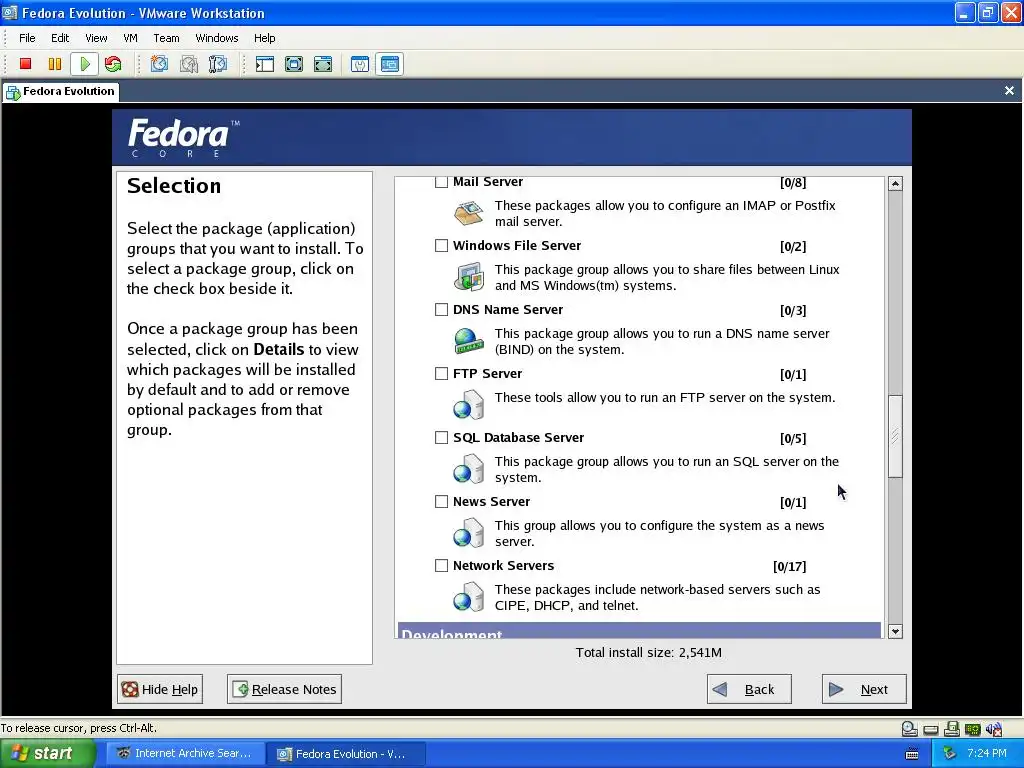Click the Mail Server envelope icon
Screen dimensions: 1024x768
(x=469, y=212)
